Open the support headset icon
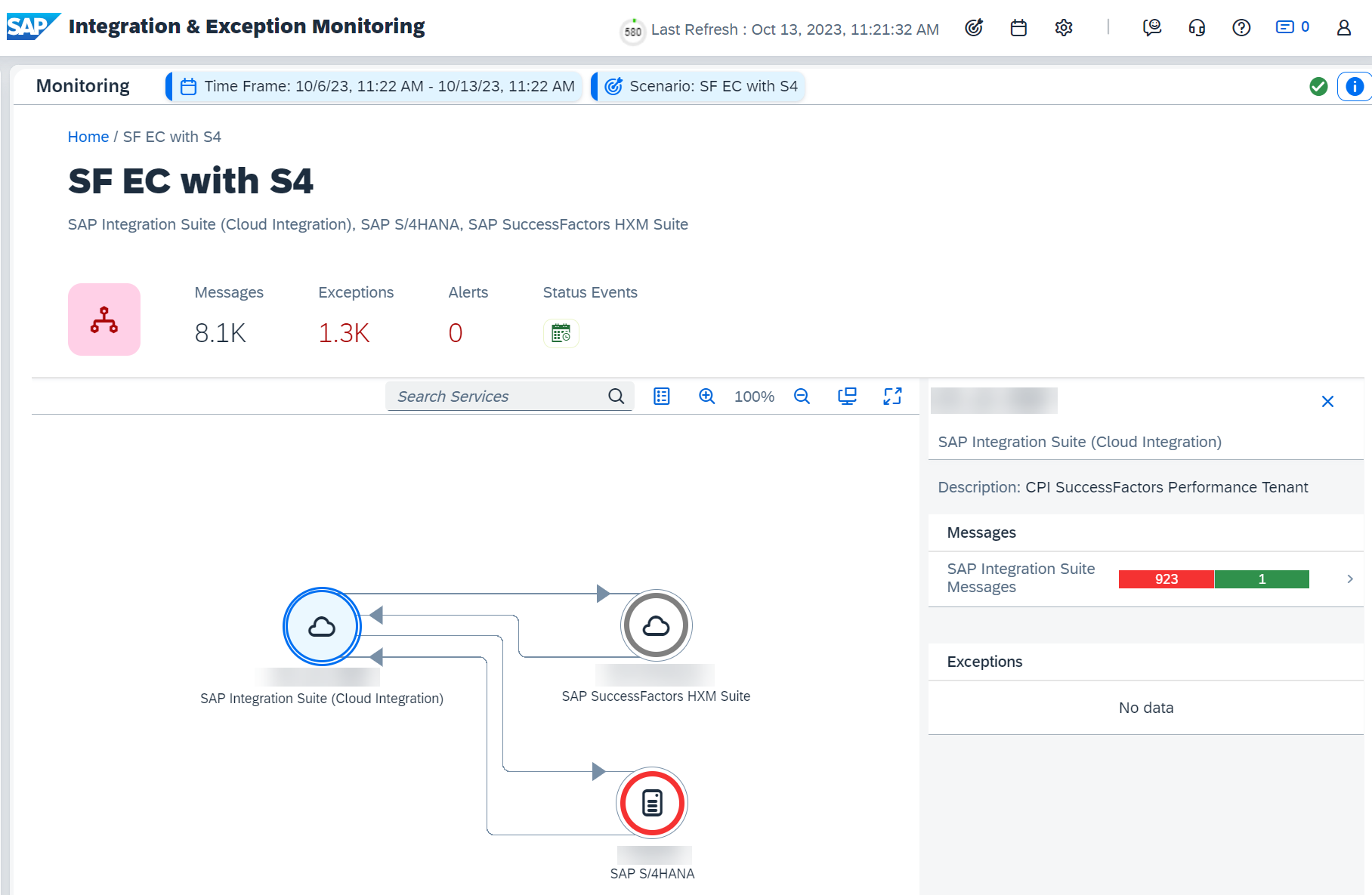 (x=1197, y=28)
